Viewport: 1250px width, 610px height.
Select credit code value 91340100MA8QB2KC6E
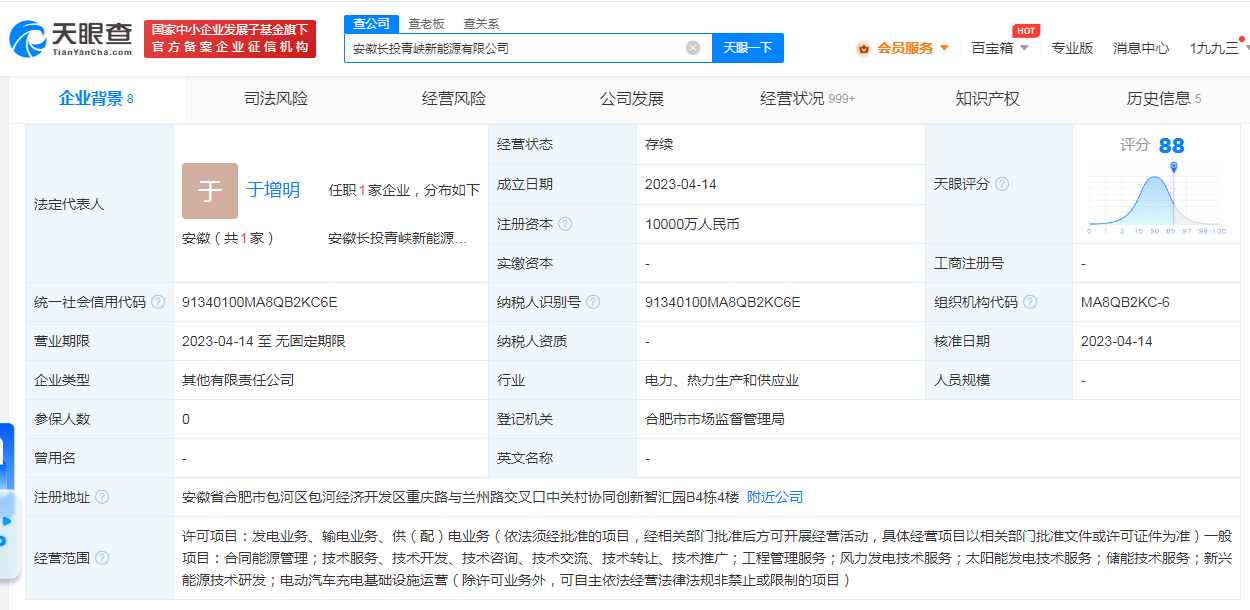[260, 302]
